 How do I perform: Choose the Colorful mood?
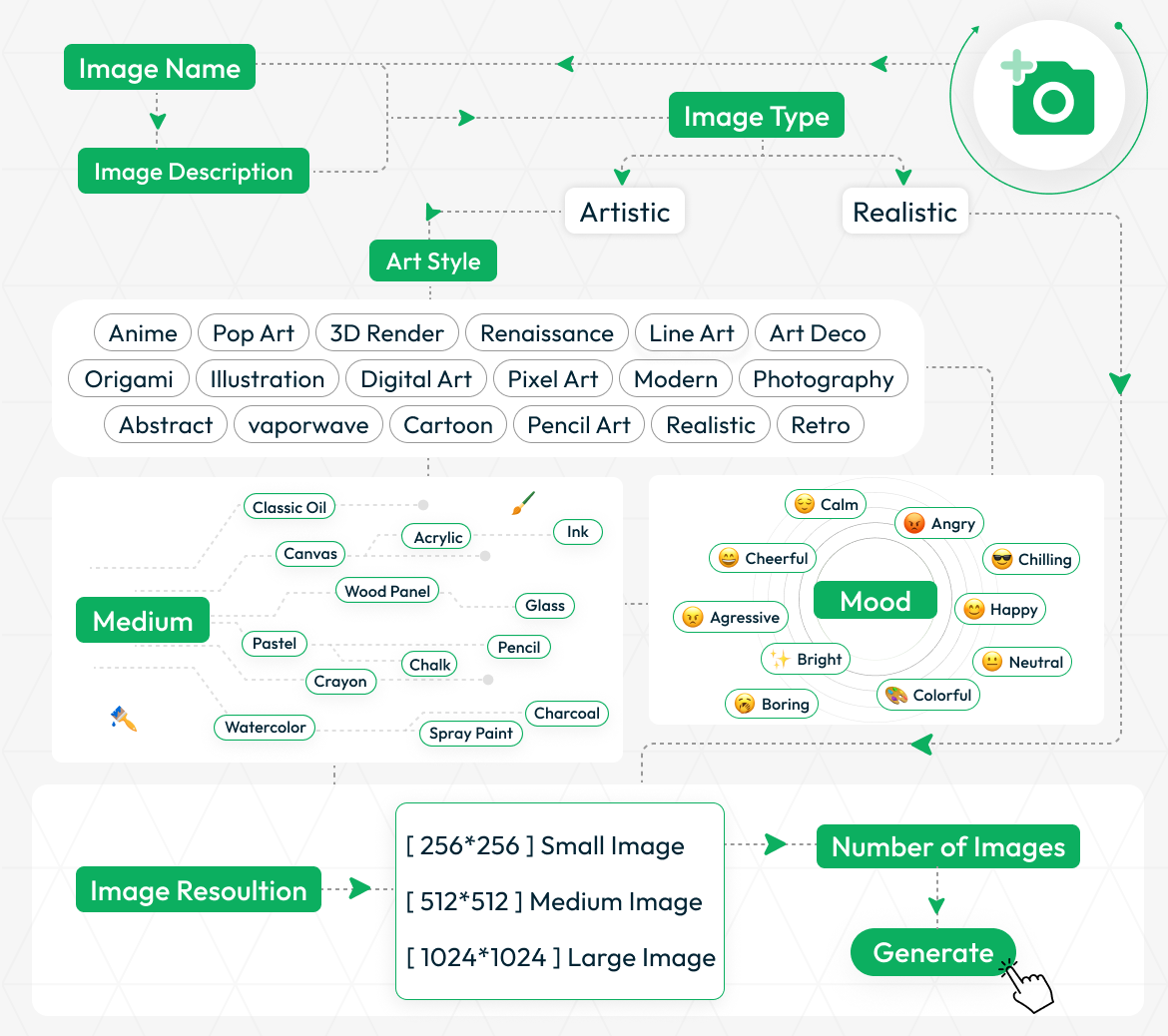pyautogui.click(x=928, y=695)
